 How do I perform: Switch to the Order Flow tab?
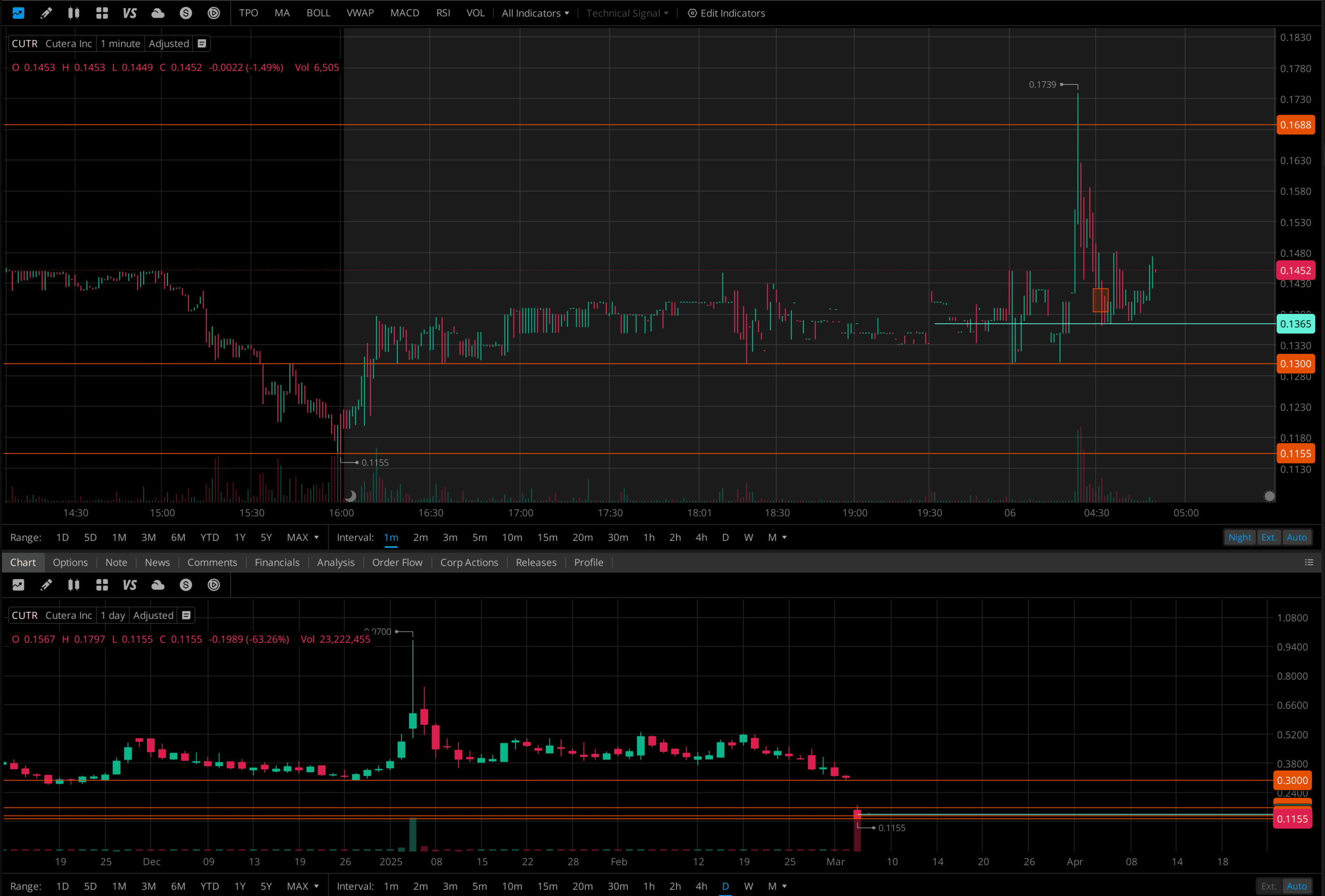tap(397, 562)
